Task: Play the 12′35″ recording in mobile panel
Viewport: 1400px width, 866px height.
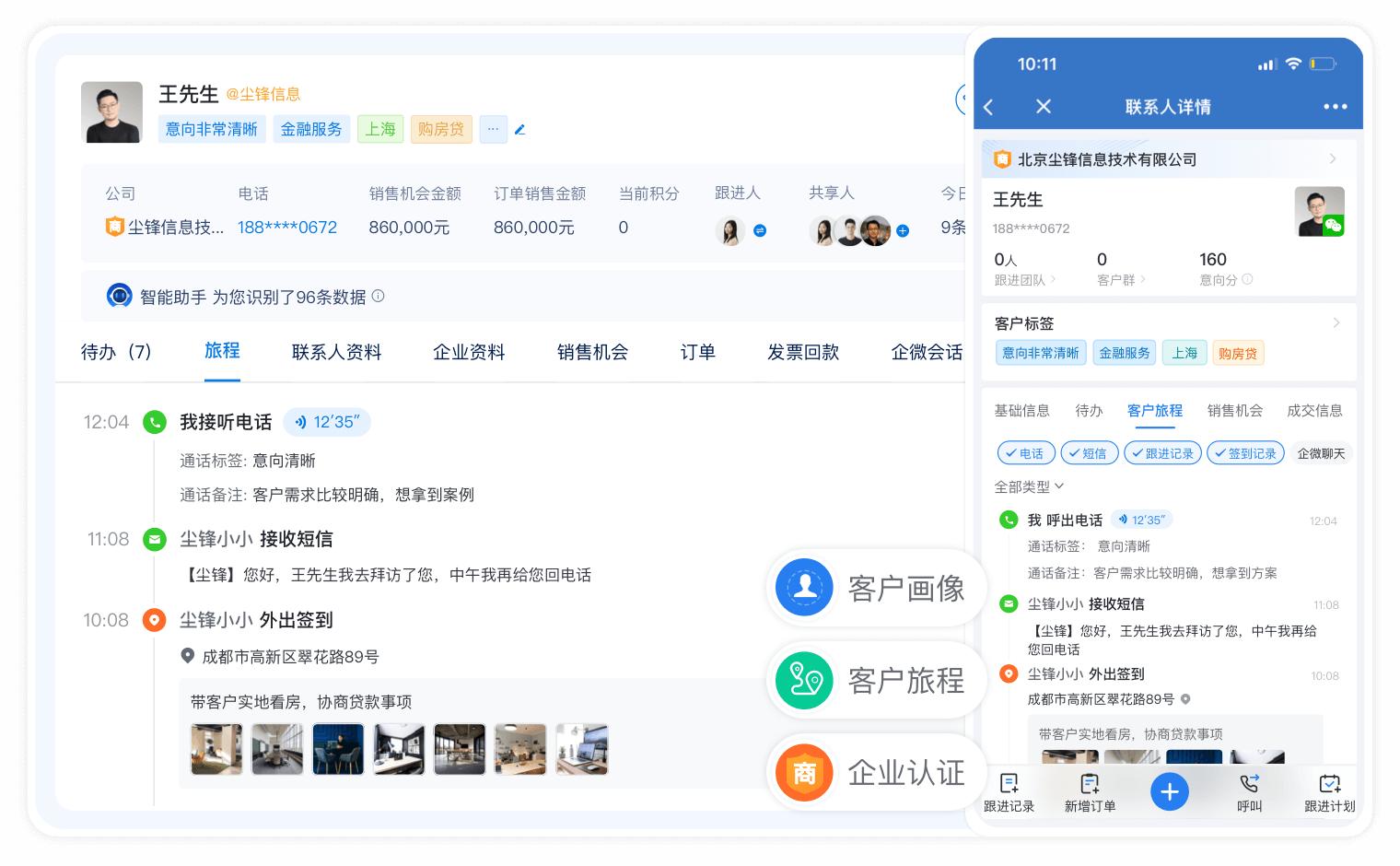Action: [x=1142, y=520]
